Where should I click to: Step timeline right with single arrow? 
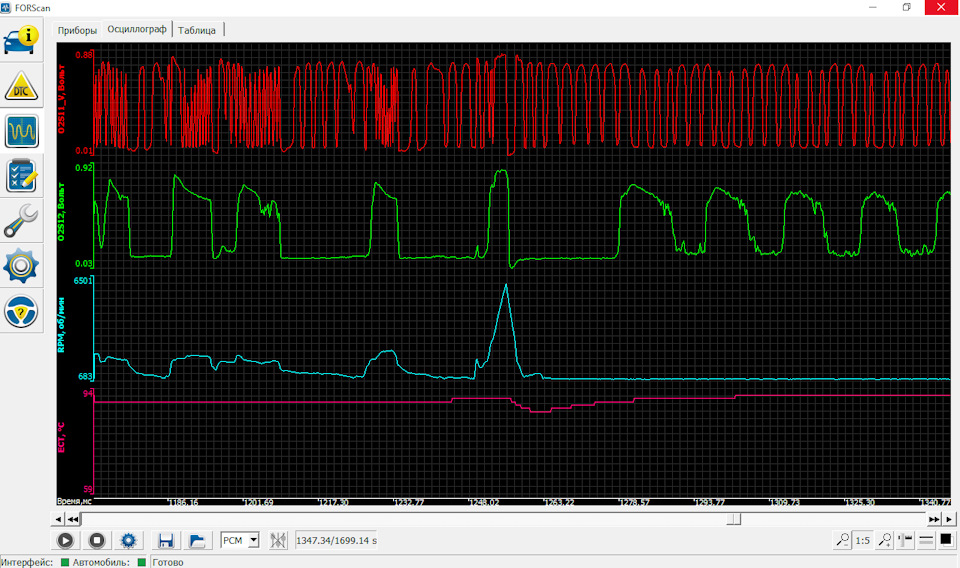(949, 519)
